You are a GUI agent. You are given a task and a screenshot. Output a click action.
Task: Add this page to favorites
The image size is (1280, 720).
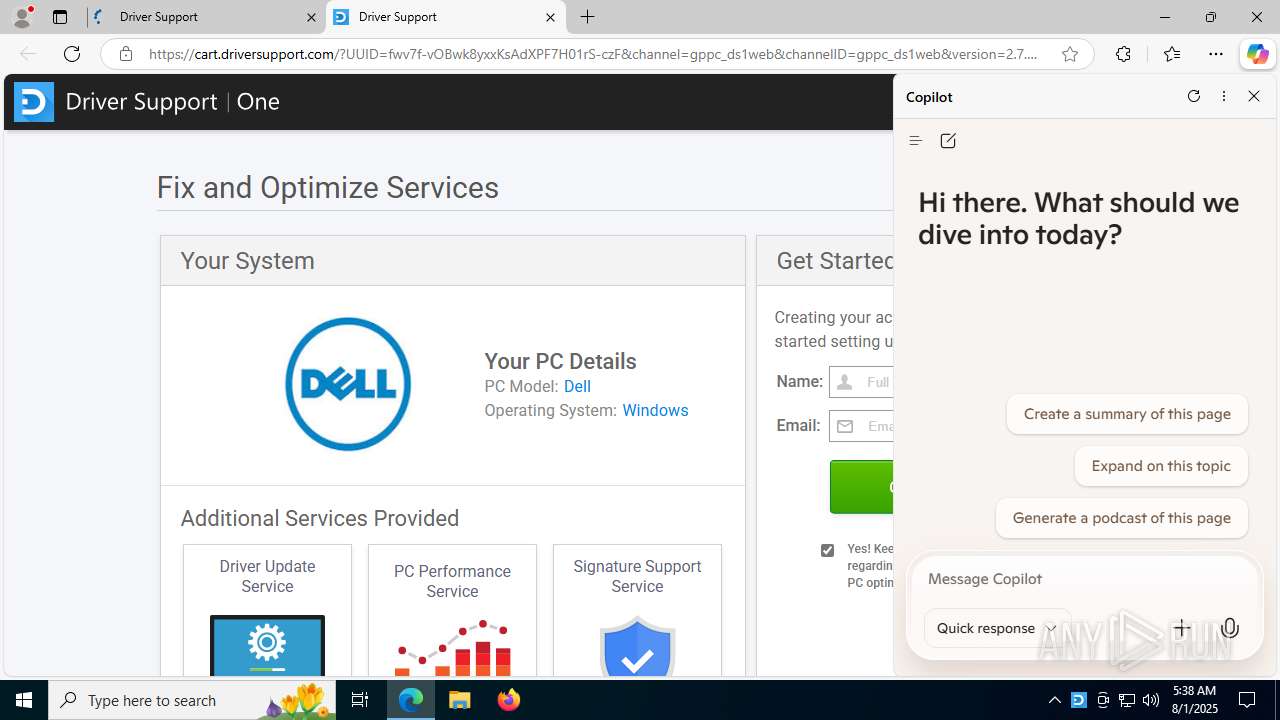click(1070, 54)
